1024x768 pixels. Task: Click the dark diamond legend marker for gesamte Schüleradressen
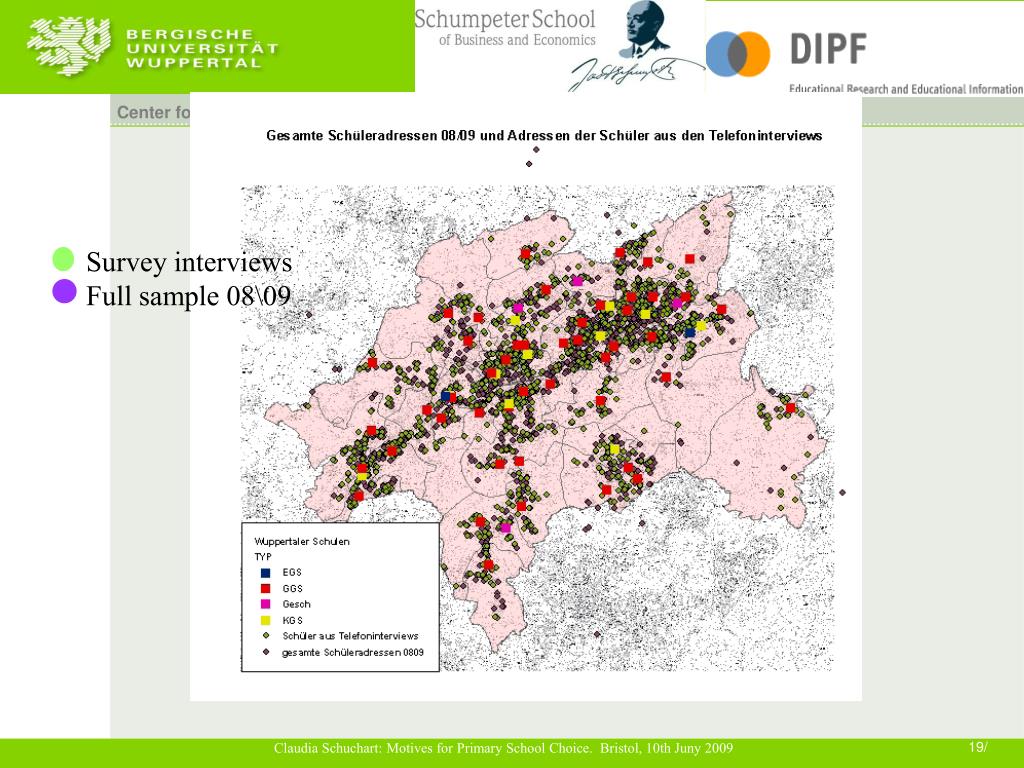(266, 652)
